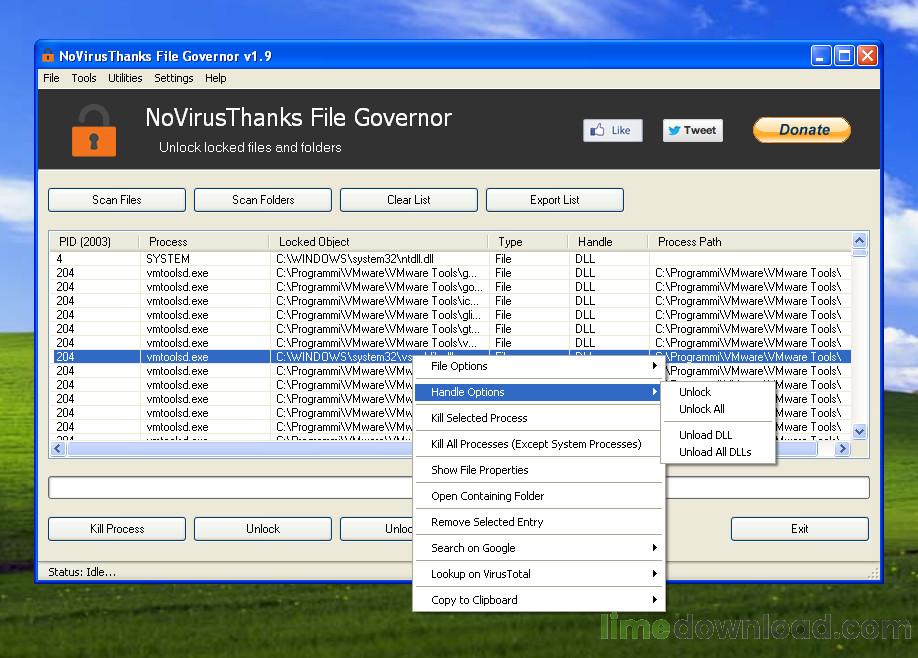Sort by Type column header
The height and width of the screenshot is (658, 918).
528,242
